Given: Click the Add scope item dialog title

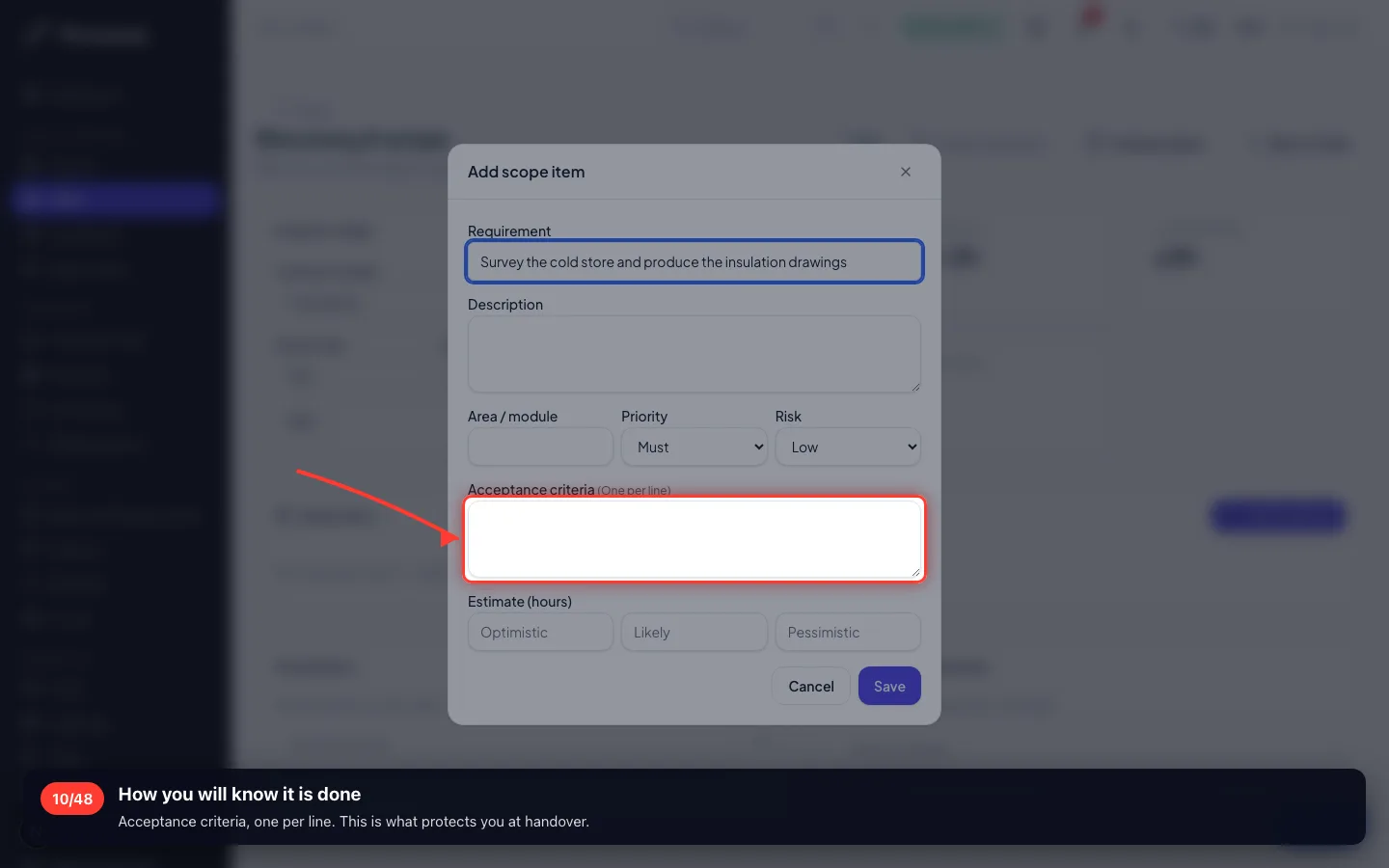Looking at the screenshot, I should (527, 172).
